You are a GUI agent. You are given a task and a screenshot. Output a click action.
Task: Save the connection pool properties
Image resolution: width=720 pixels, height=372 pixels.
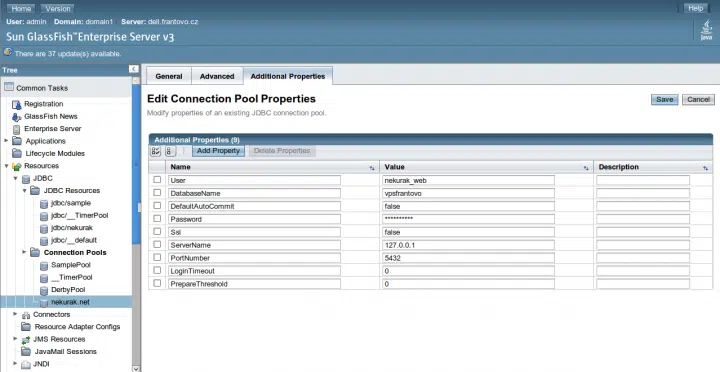(x=664, y=100)
